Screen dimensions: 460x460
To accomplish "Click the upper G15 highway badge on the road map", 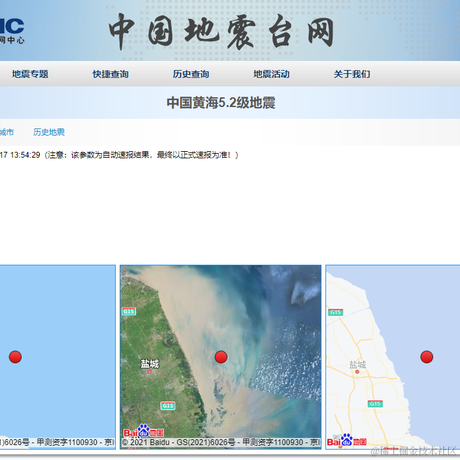I will coord(335,312).
